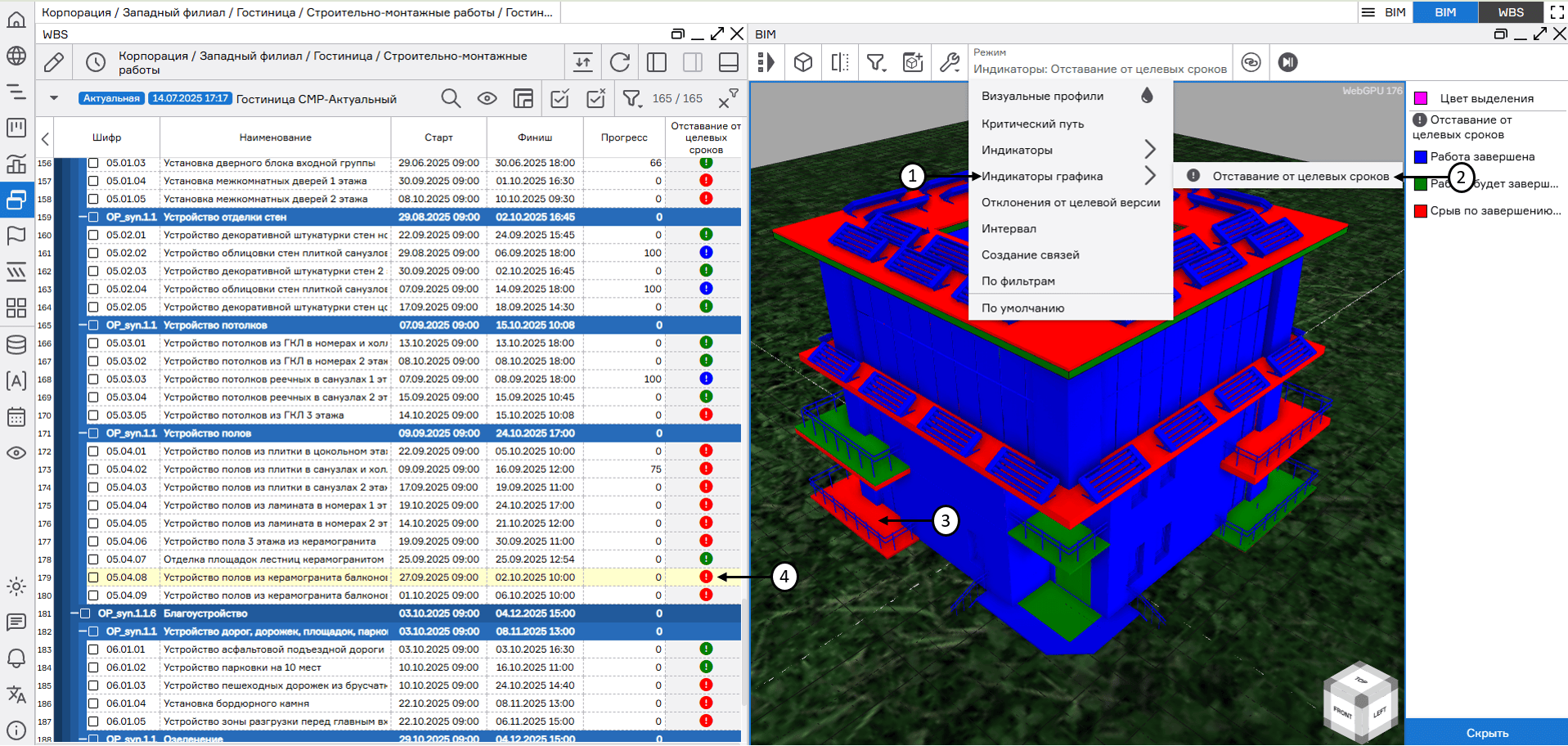Open the wrench tools icon in BIM toolbar
1568x746 pixels.
950,62
